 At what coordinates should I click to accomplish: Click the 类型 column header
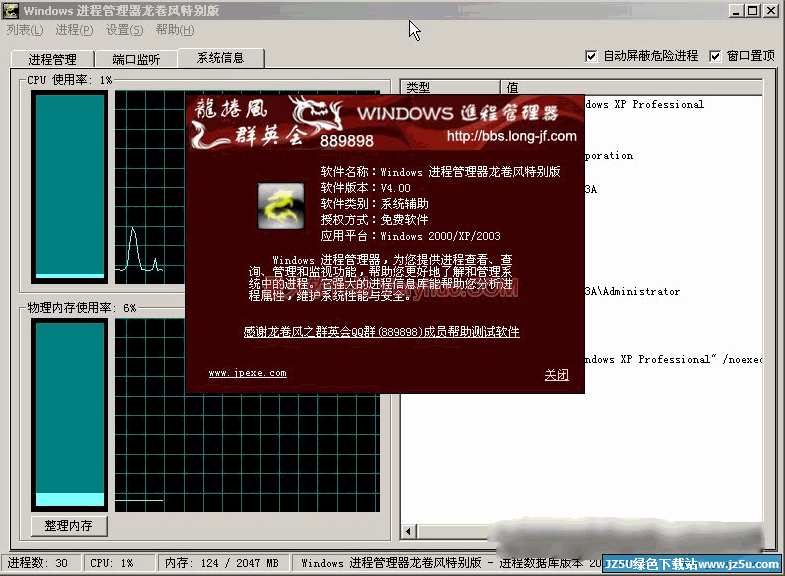tap(450, 88)
